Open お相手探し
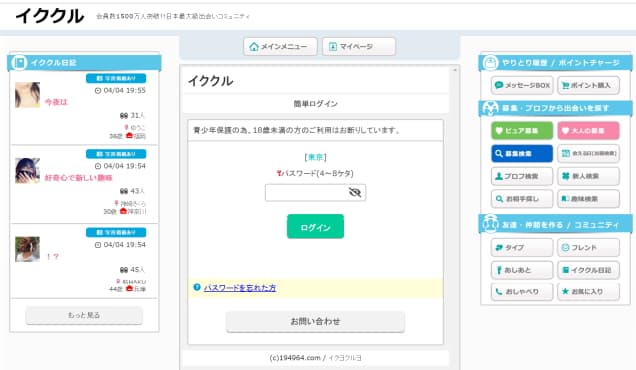Viewport: 636px width, 370px height. coord(522,199)
